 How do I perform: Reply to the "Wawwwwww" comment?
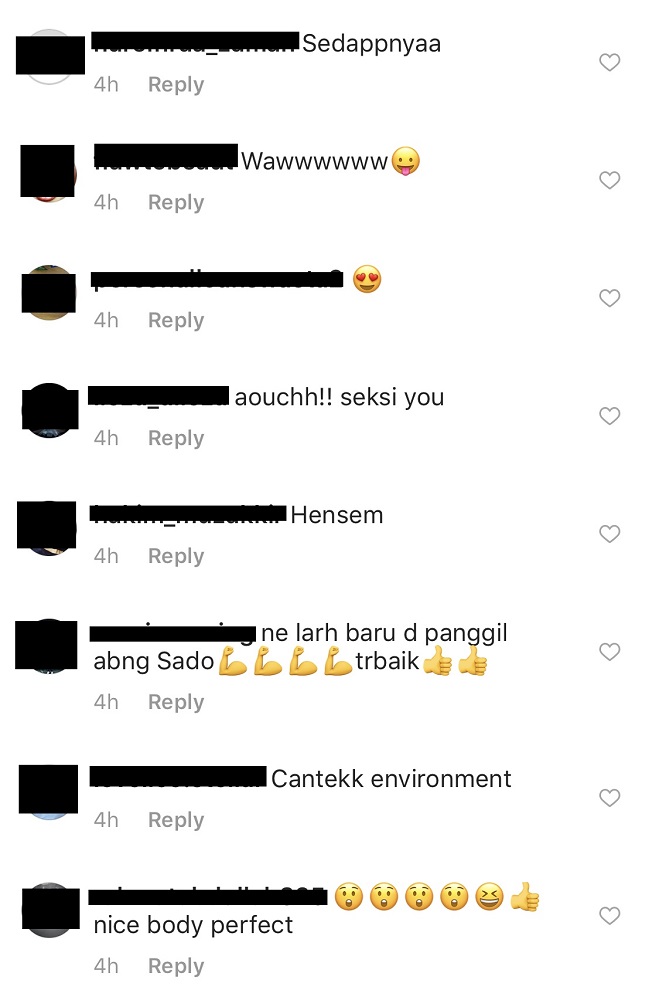[176, 202]
